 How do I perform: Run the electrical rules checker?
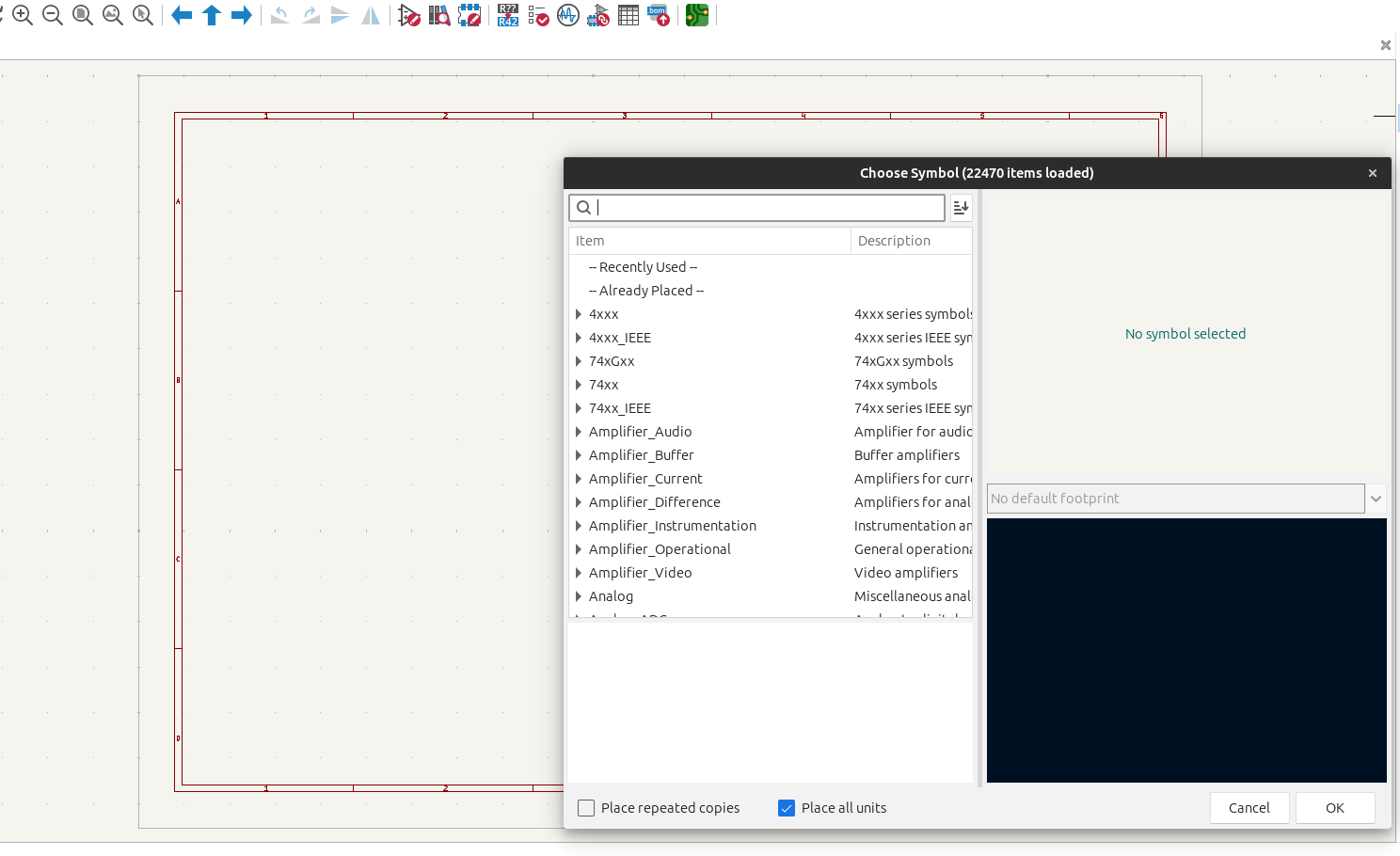(538, 16)
